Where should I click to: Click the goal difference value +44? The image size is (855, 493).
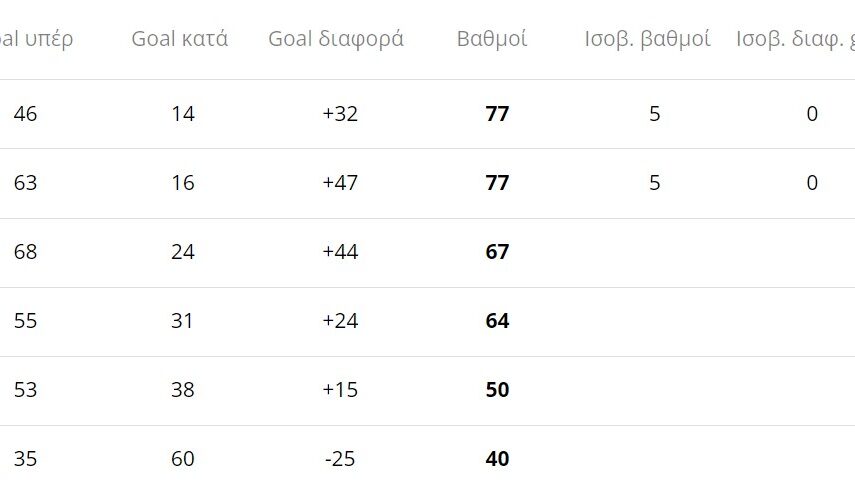coord(340,252)
